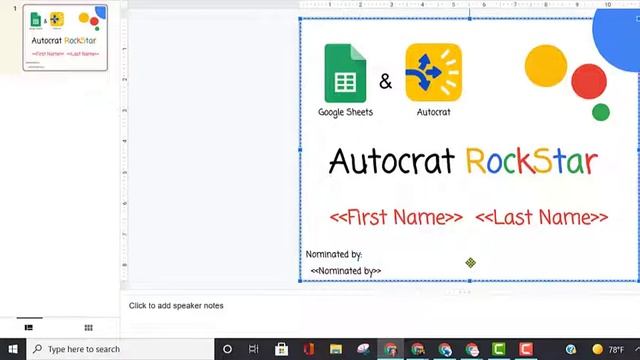Click the top-center selection handle of slide

point(470,19)
